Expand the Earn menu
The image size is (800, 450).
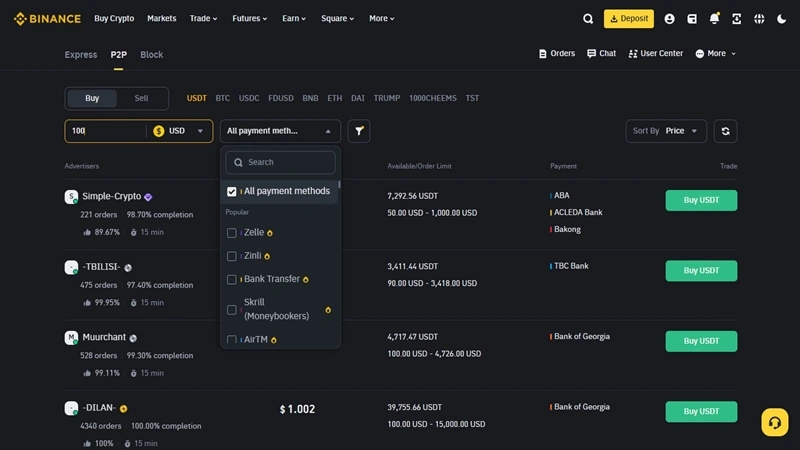coord(294,18)
